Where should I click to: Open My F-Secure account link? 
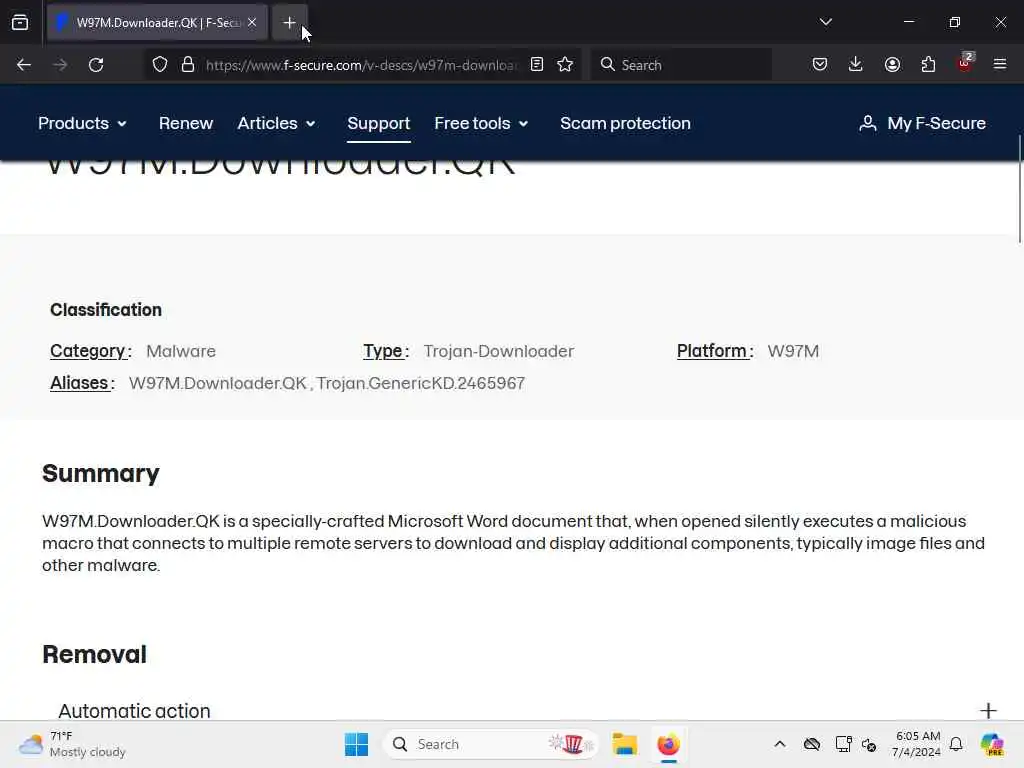(922, 123)
